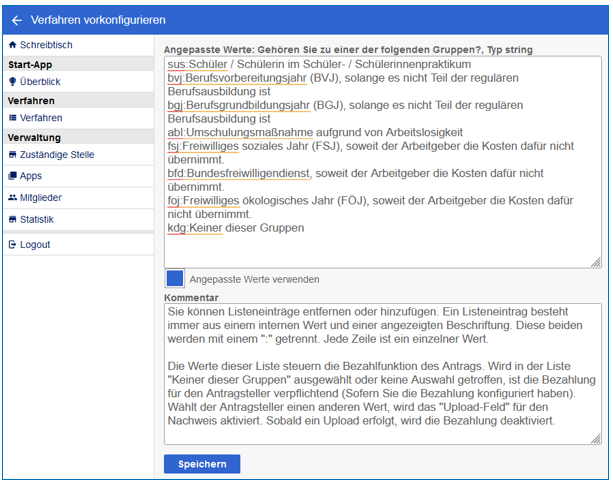Click the Kommentar text area resize handle

click(596, 439)
